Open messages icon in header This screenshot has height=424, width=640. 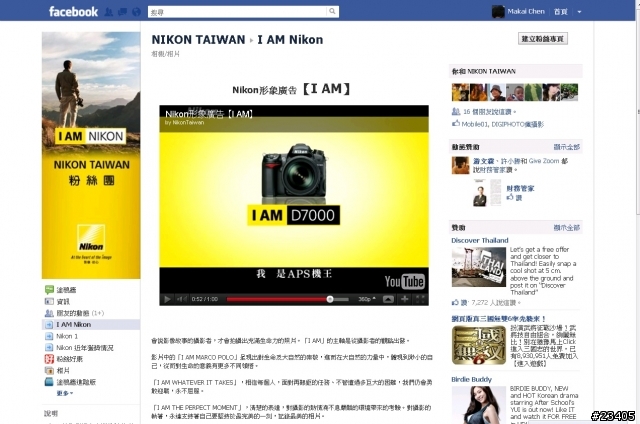(122, 12)
